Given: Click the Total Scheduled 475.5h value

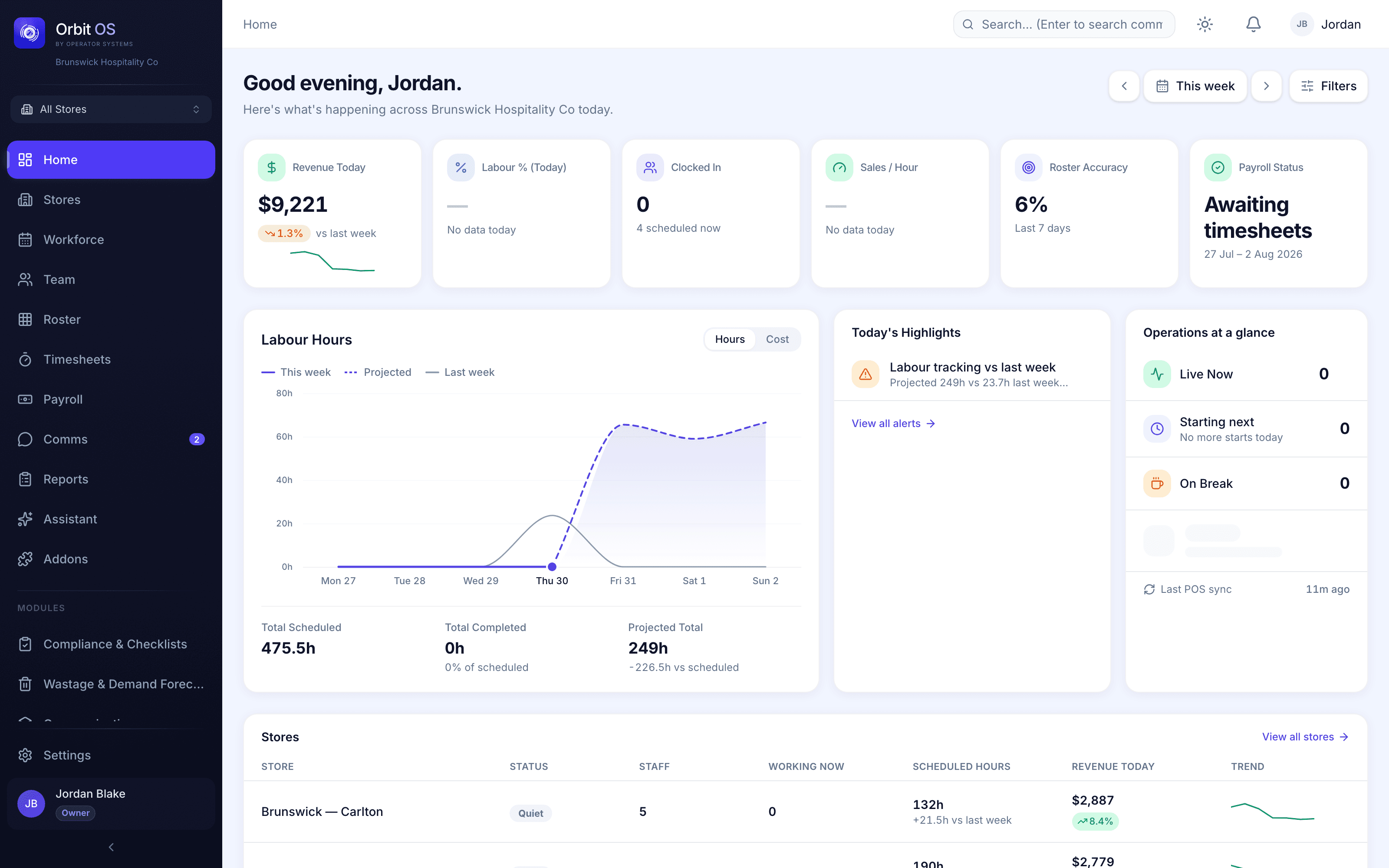Looking at the screenshot, I should coord(288,648).
